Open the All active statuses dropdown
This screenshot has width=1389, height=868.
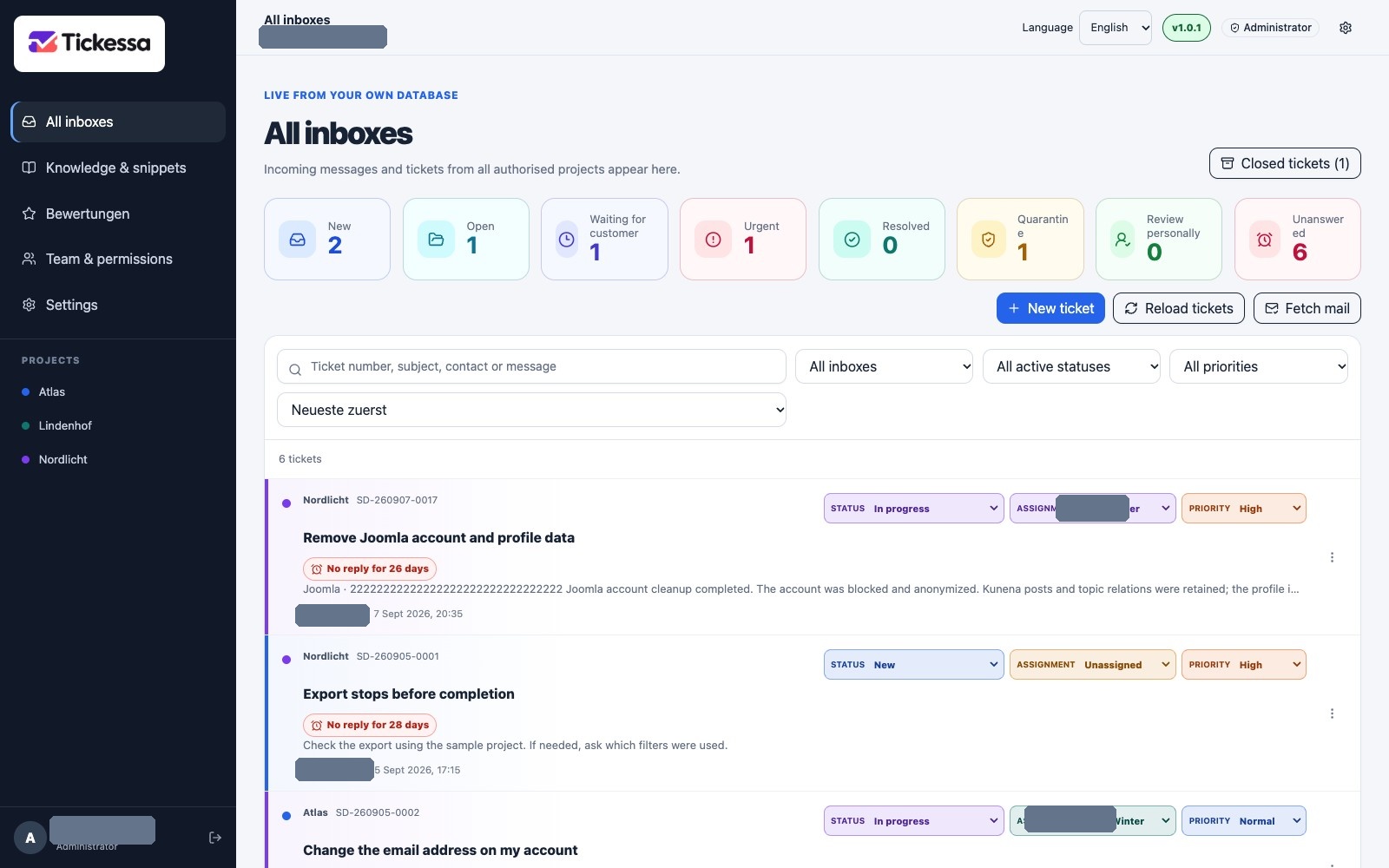1072,366
